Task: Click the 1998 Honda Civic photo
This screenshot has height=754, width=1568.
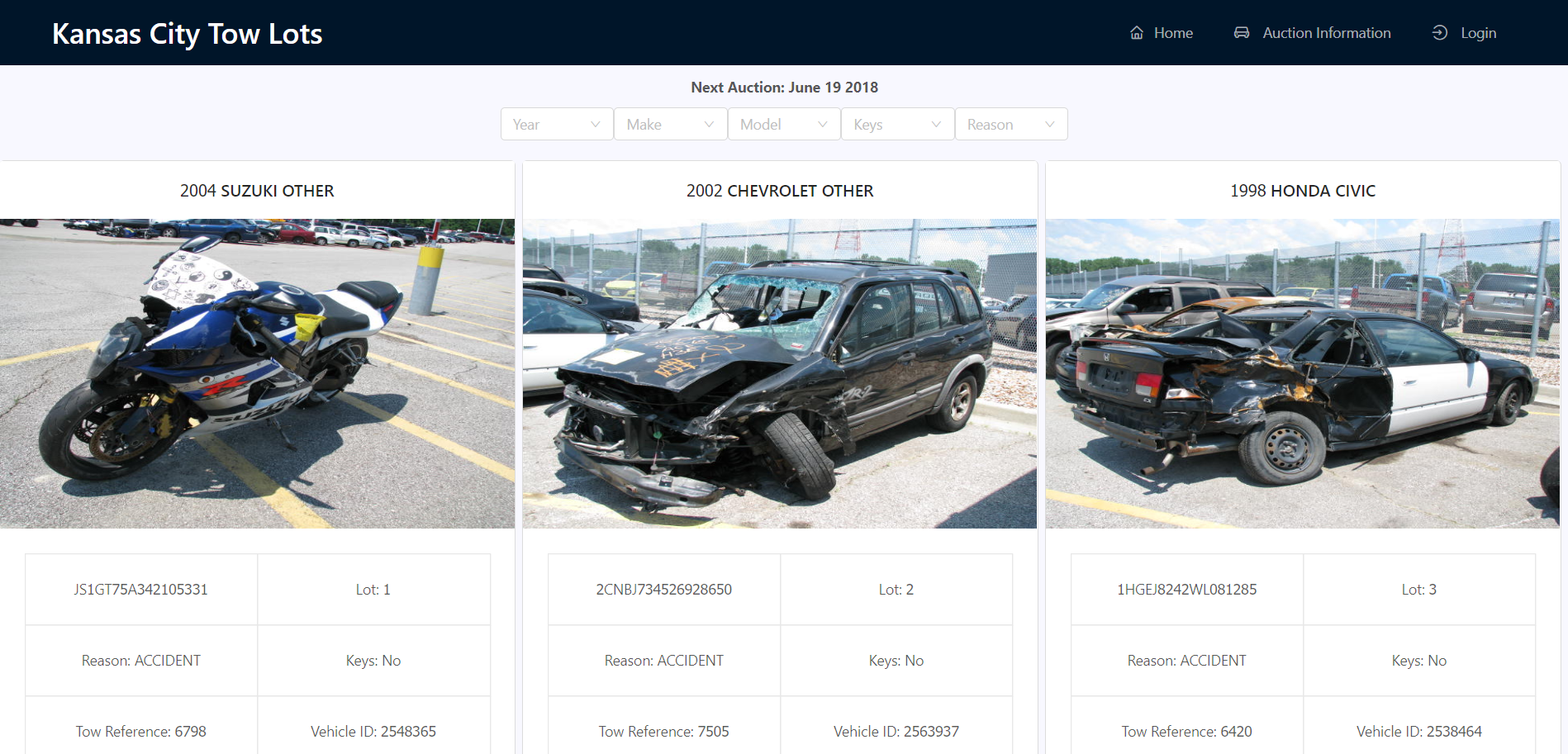Action: pos(1303,372)
